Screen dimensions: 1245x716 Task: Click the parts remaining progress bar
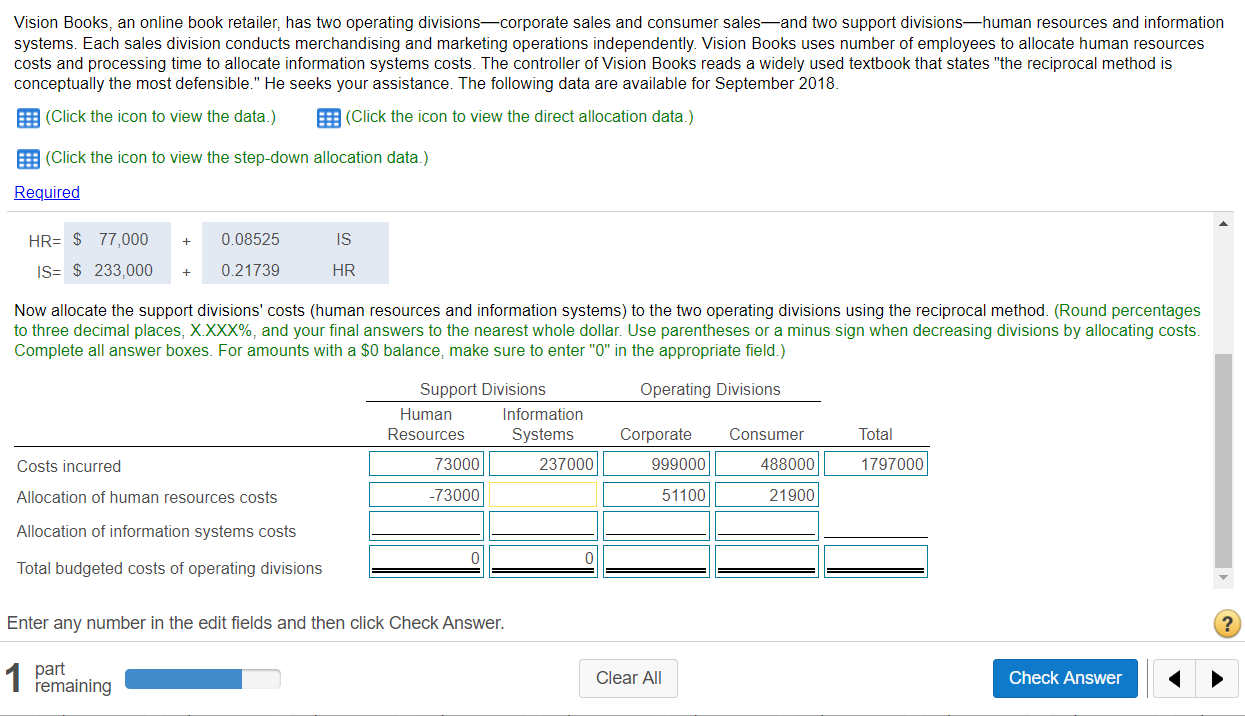[202, 679]
